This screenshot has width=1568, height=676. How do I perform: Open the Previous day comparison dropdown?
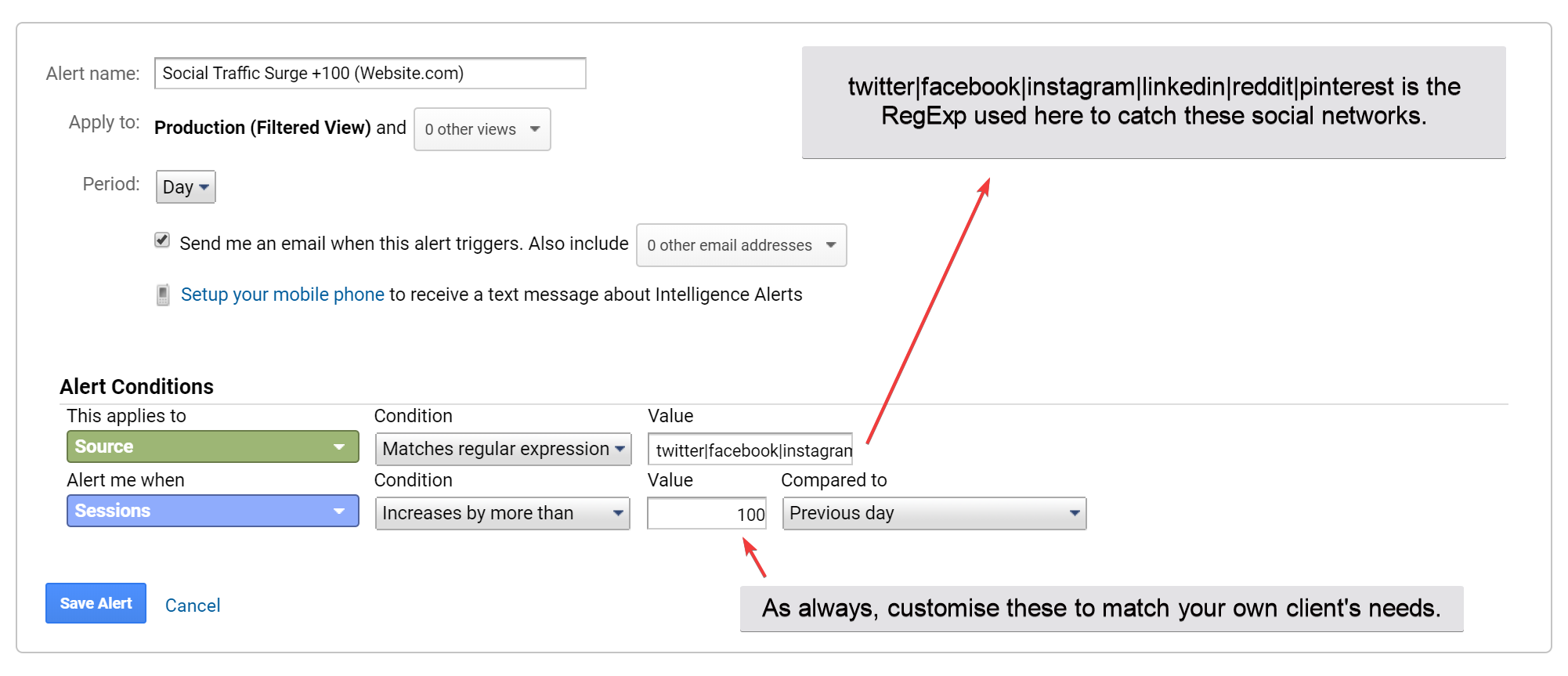(x=934, y=513)
